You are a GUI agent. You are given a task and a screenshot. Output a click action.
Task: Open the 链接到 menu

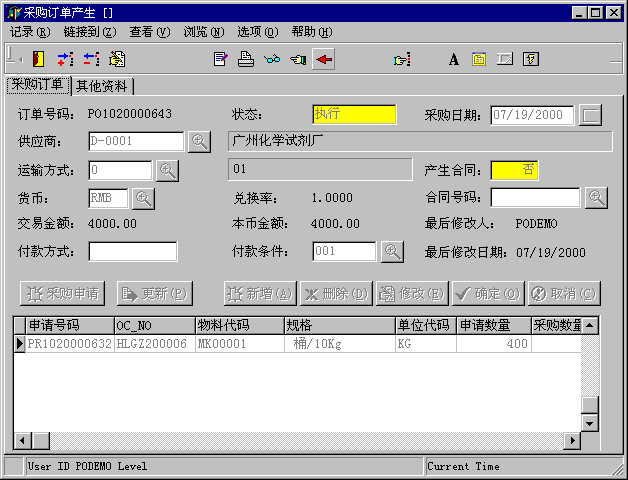[90, 32]
